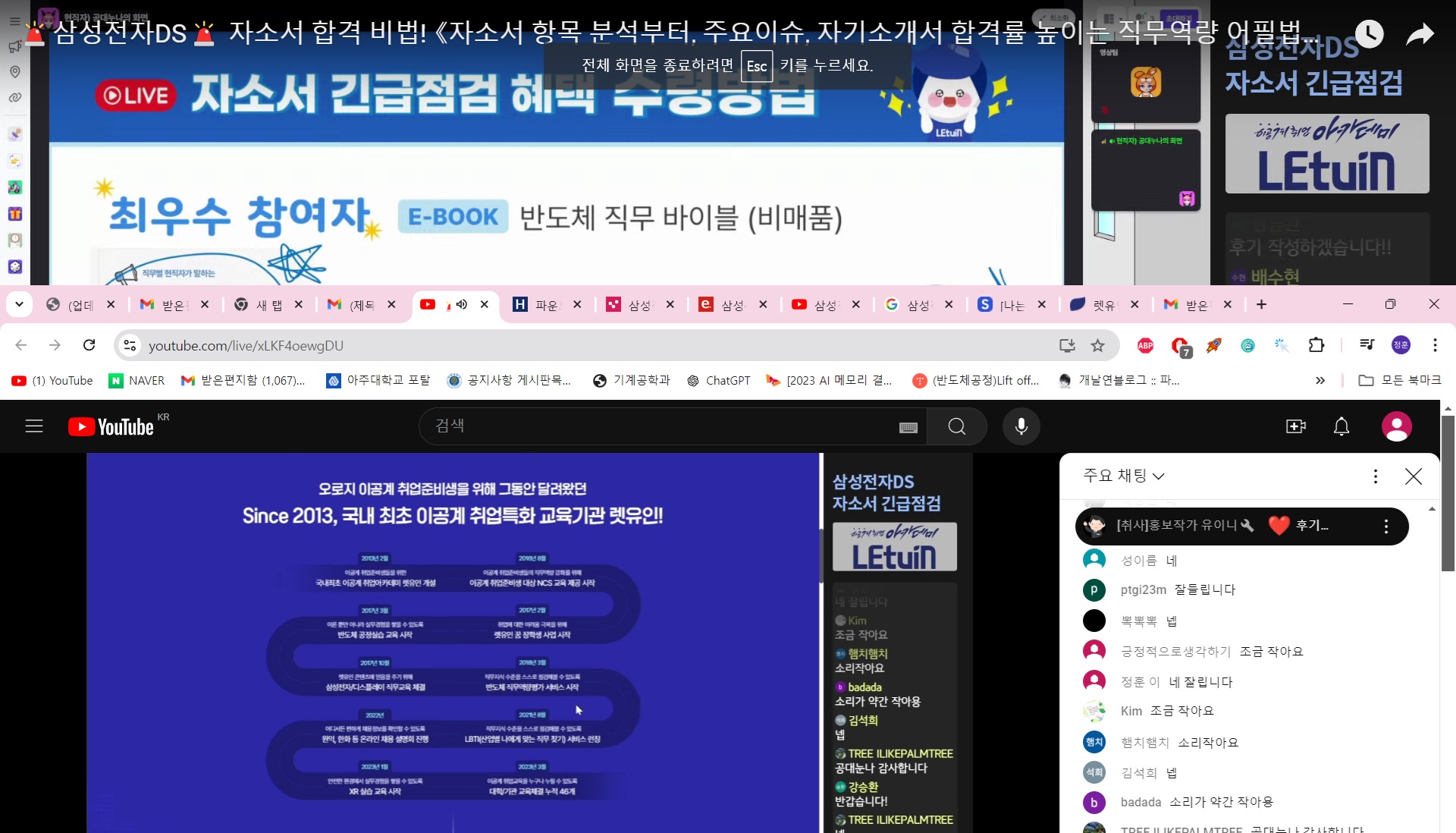The width and height of the screenshot is (1456, 833).
Task: Open the YouTube notifications bell
Action: pos(1341,426)
